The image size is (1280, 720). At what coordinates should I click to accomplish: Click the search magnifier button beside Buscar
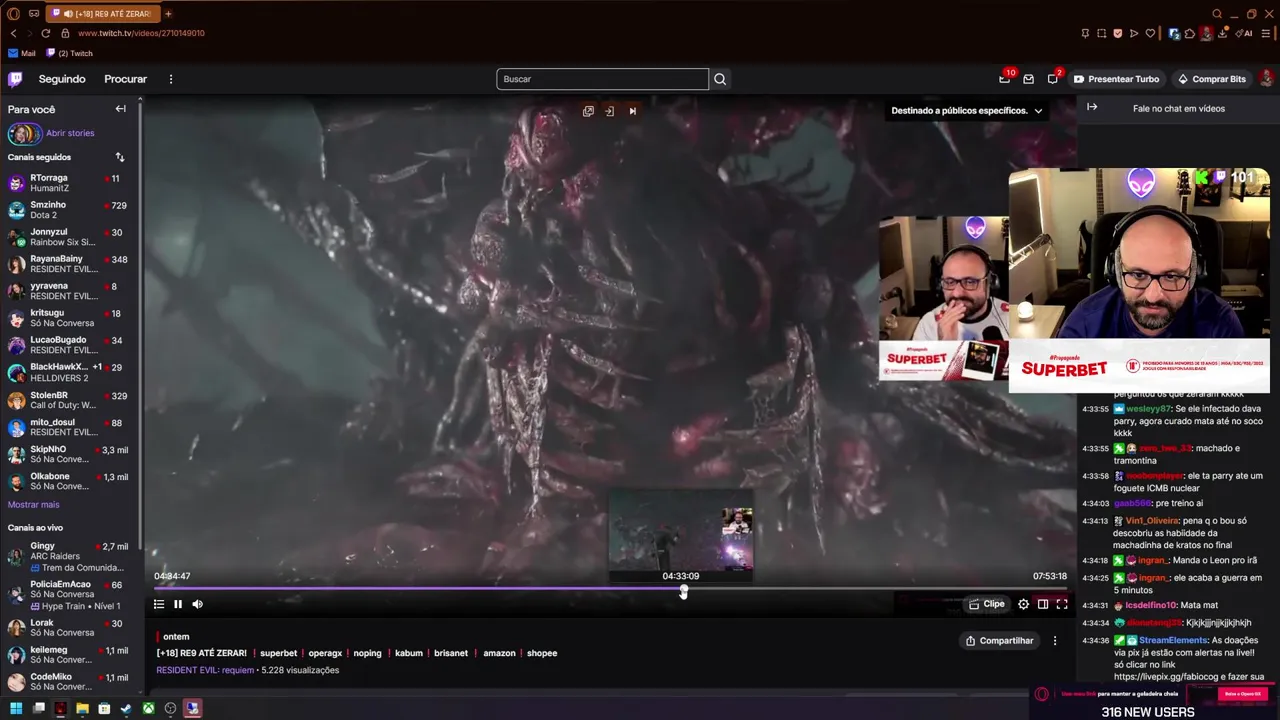pyautogui.click(x=720, y=79)
